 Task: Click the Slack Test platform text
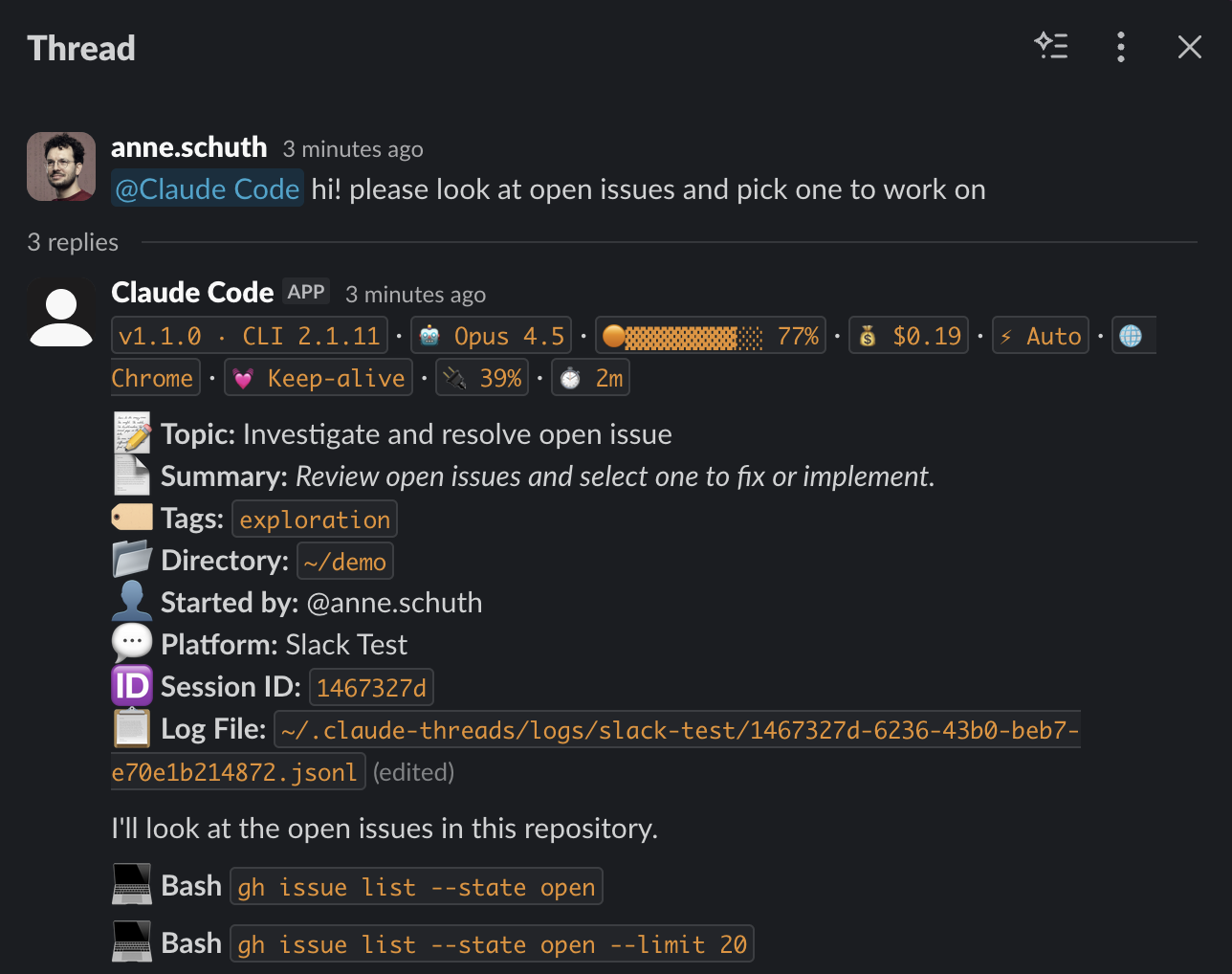346,645
